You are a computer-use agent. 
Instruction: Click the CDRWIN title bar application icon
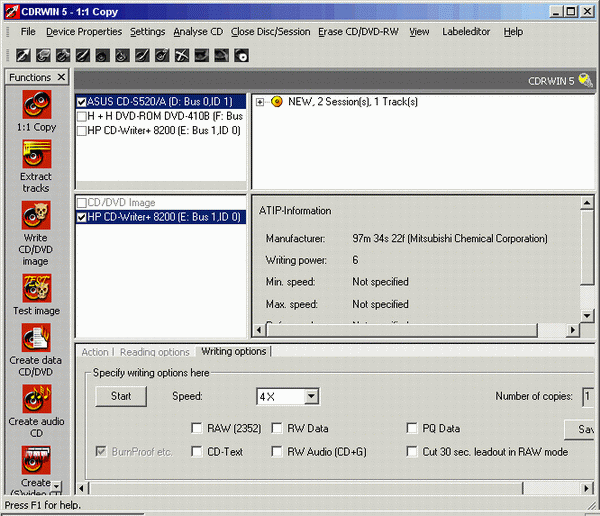pyautogui.click(x=11, y=12)
